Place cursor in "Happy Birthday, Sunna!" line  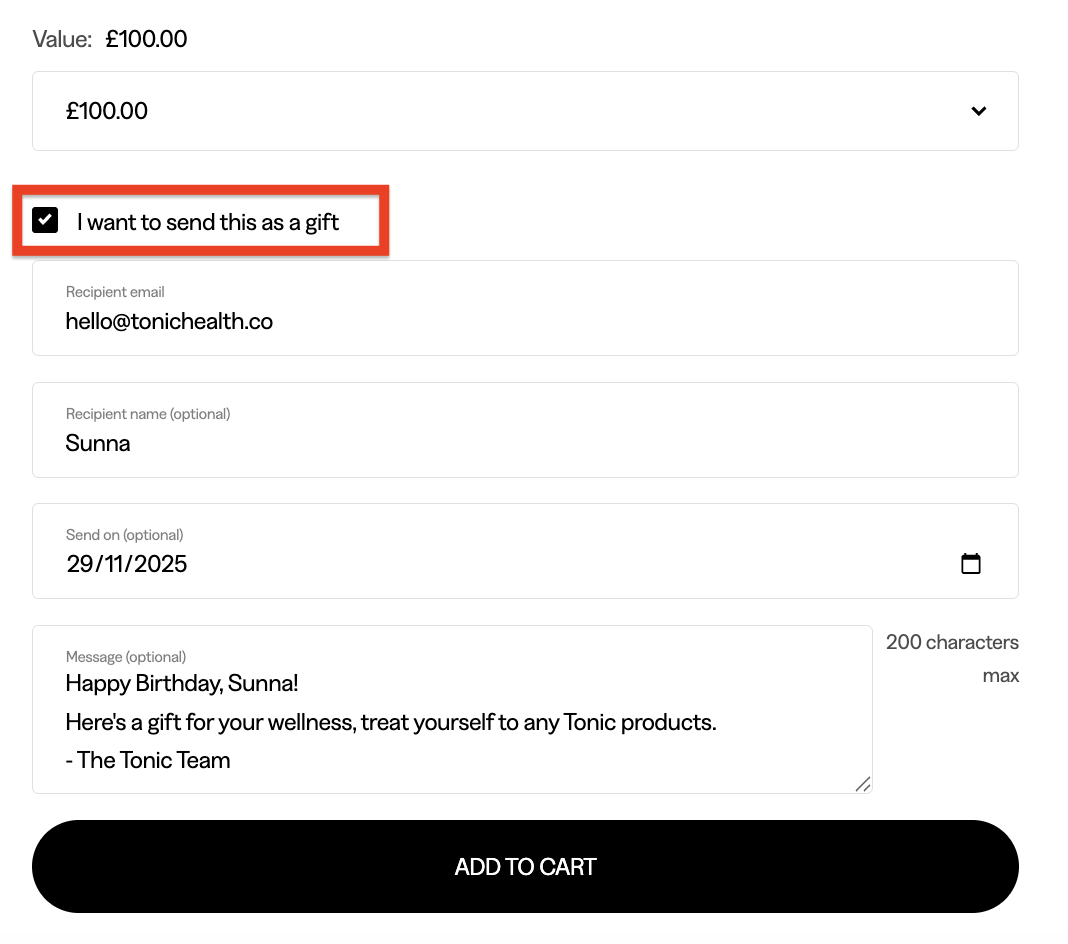click(x=182, y=684)
